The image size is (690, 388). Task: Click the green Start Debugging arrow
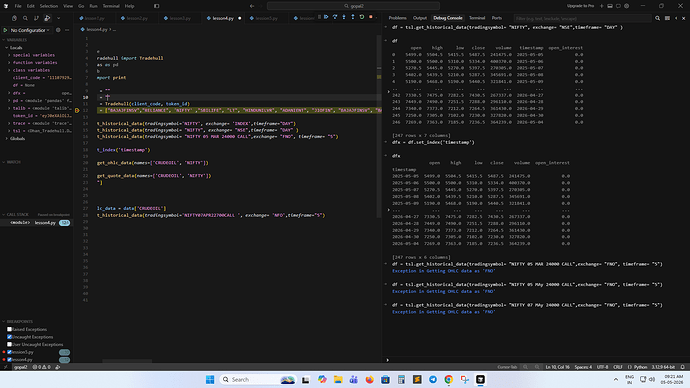(5, 30)
